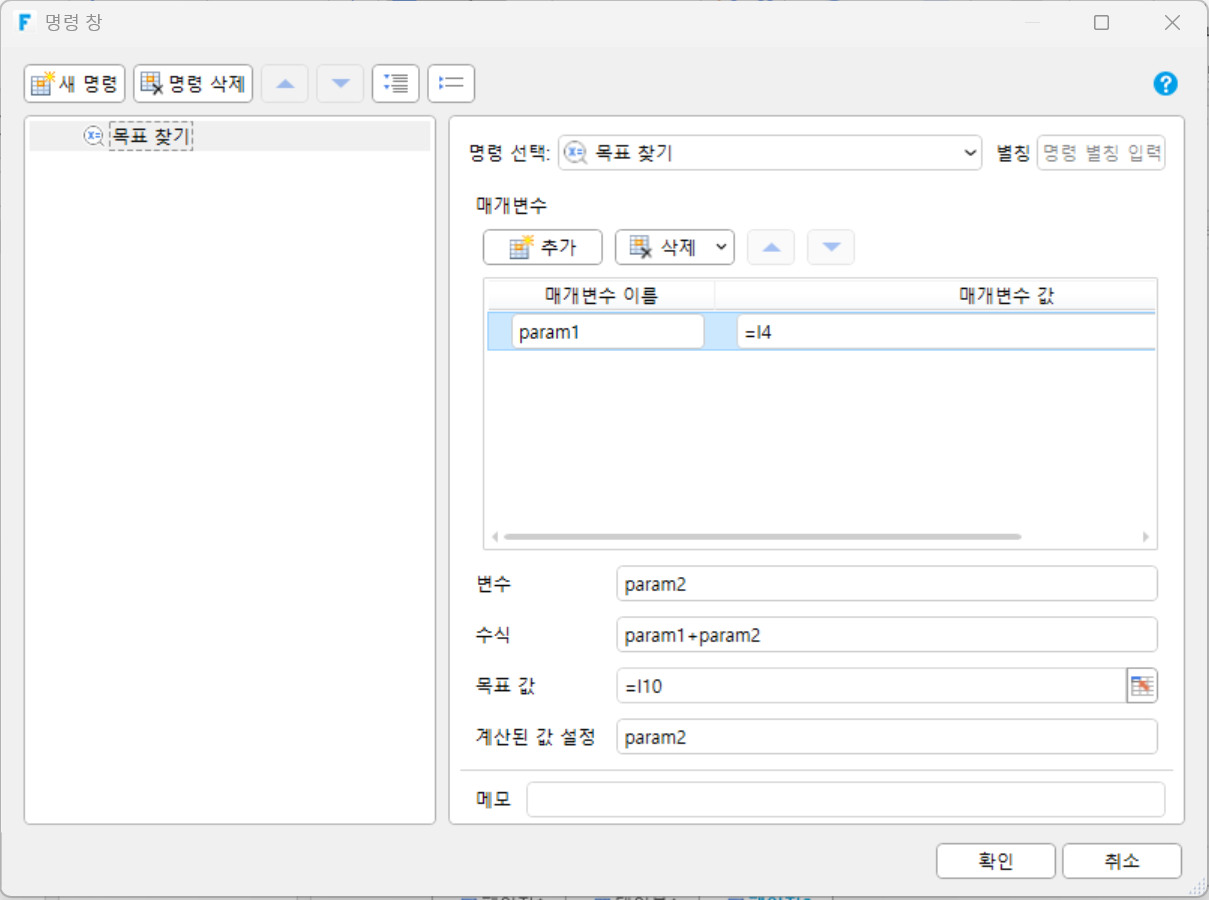Move the command down with the top toolbar arrow
This screenshot has width=1209, height=900.
pos(340,84)
